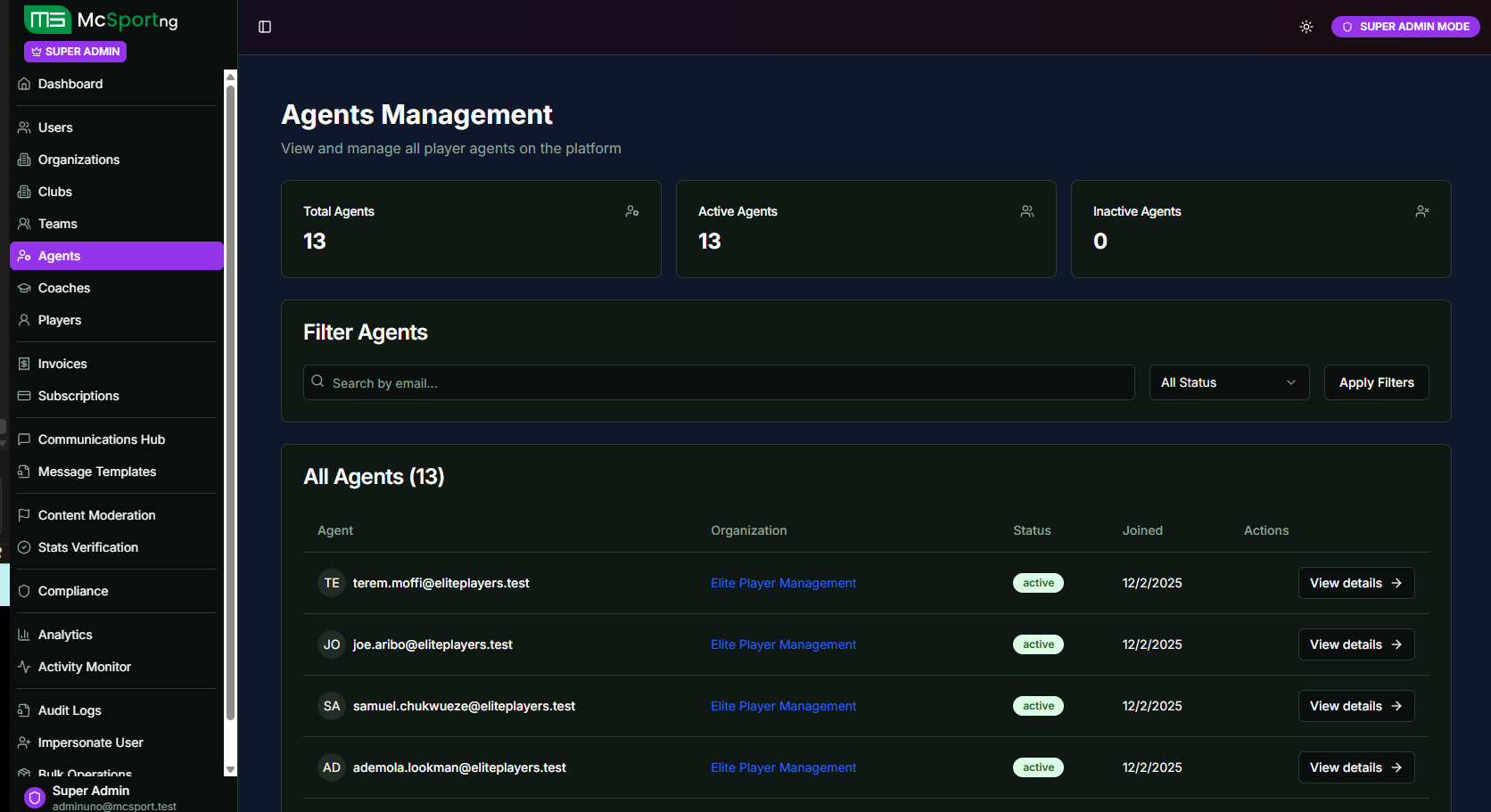Click the Dashboard home icon
The image size is (1491, 812).
24,84
